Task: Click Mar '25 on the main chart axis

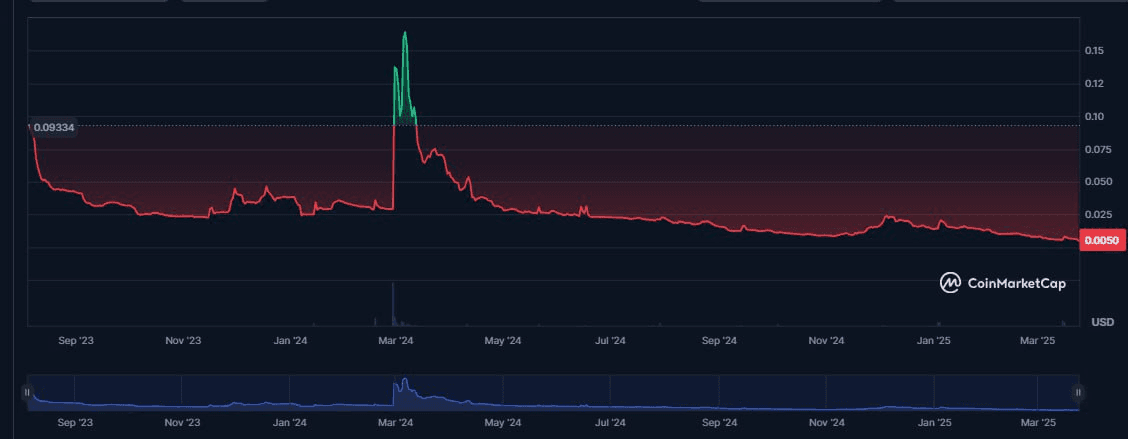Action: pyautogui.click(x=1038, y=340)
